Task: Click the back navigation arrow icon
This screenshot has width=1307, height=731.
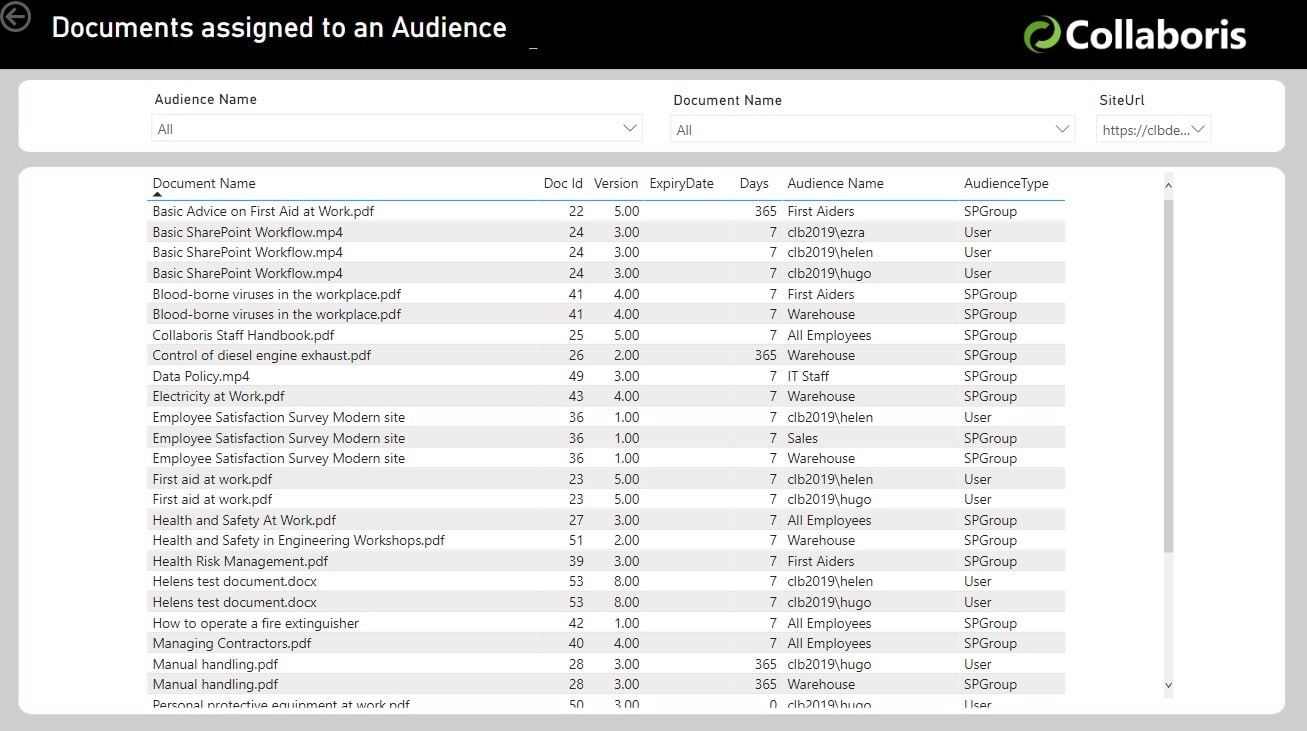Action: 15,15
